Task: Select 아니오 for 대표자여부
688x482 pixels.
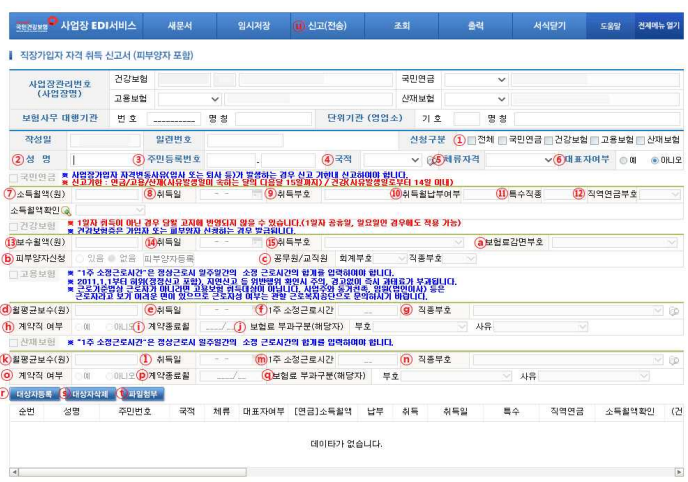Action: (655, 161)
